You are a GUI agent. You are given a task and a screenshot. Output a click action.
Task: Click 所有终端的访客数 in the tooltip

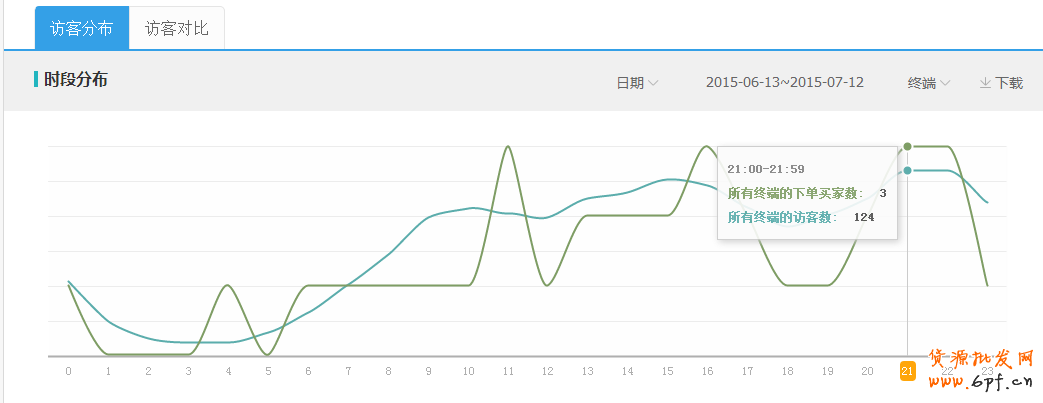782,217
